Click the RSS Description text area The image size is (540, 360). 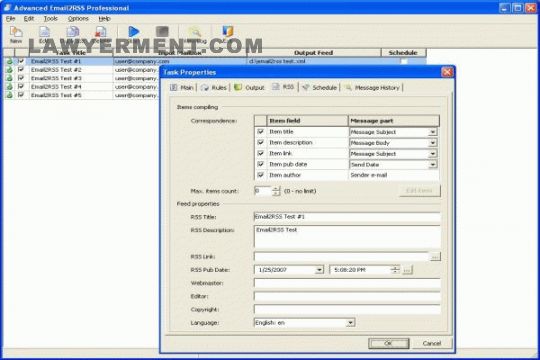point(347,237)
